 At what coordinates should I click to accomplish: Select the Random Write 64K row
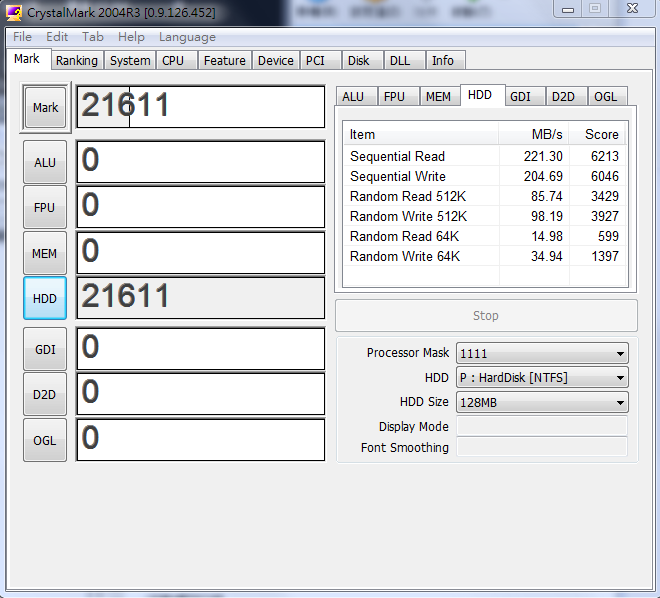[x=485, y=256]
